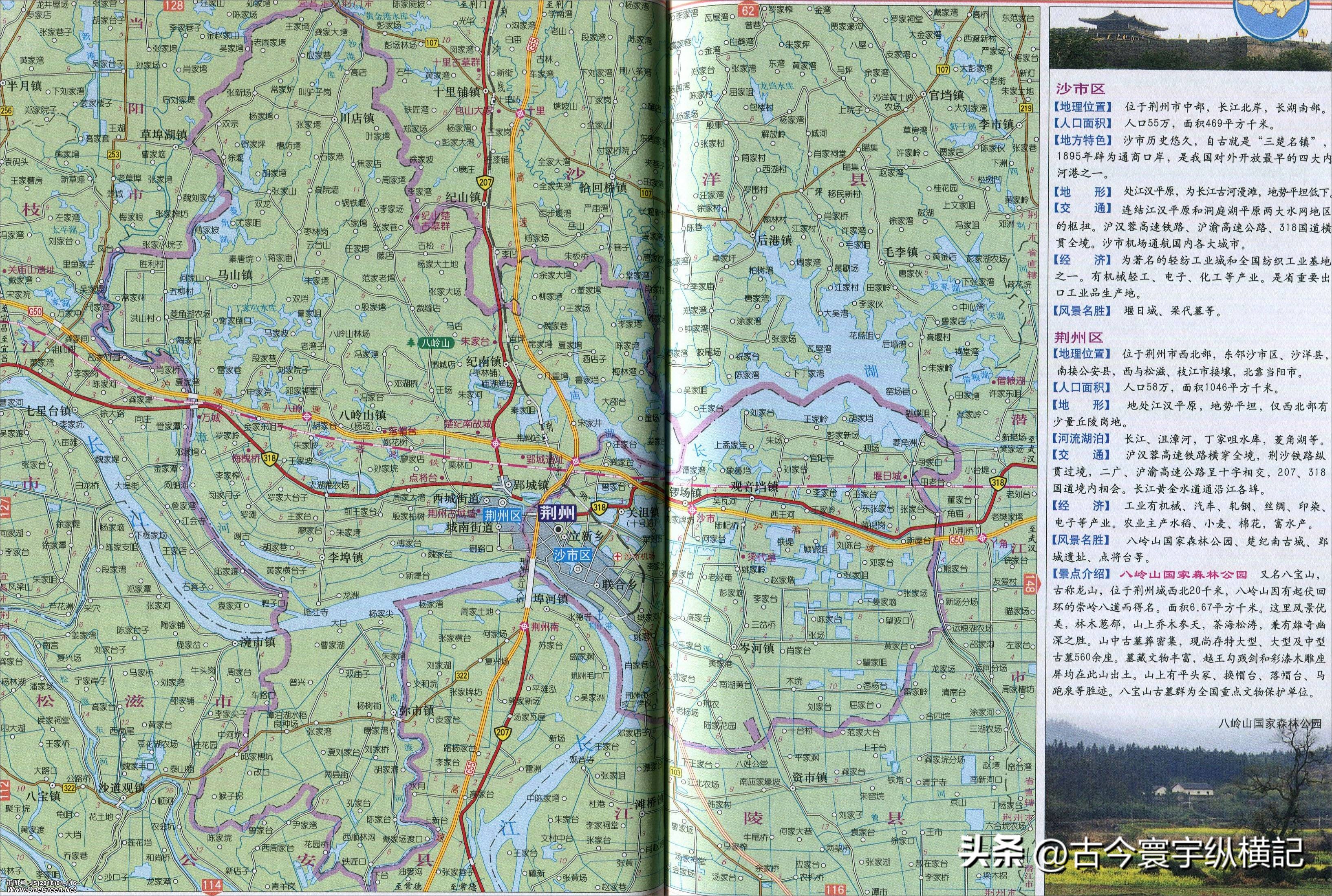1332x896 pixels.
Task: Click the 沙市机场 airport symbol
Action: (x=618, y=557)
